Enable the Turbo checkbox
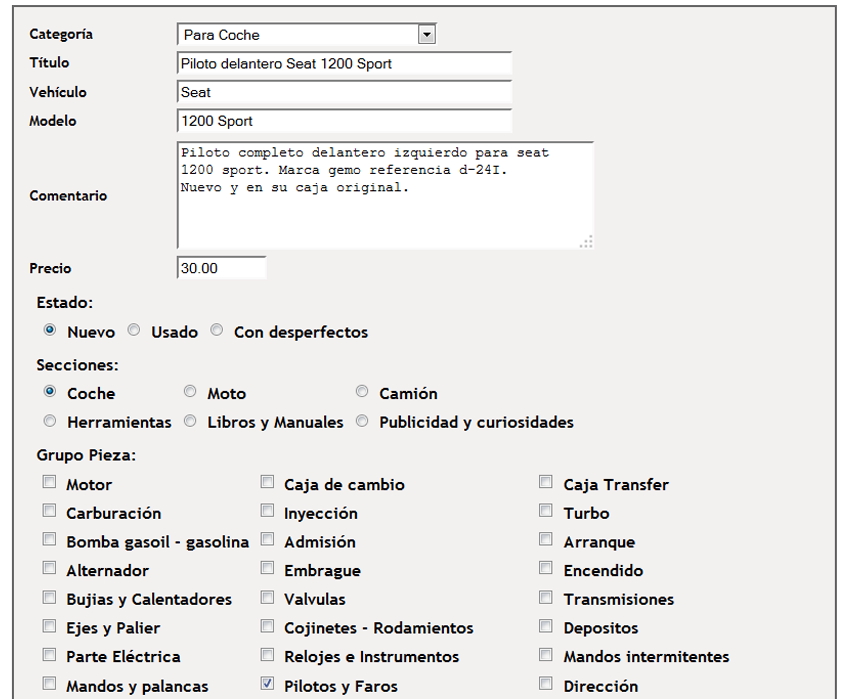The height and width of the screenshot is (699, 847). click(545, 511)
